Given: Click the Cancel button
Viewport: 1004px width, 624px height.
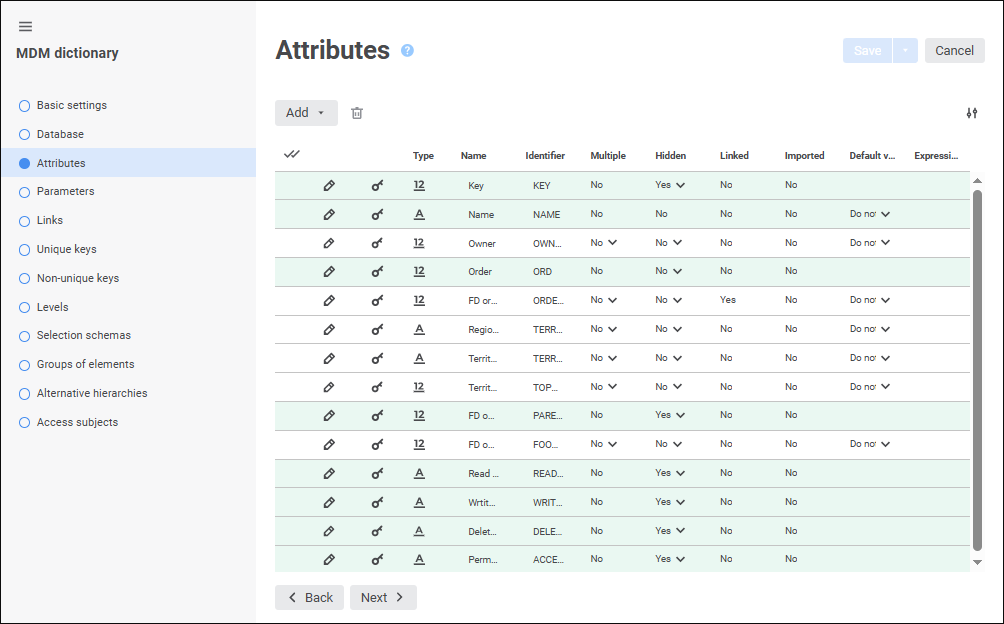Looking at the screenshot, I should point(954,51).
